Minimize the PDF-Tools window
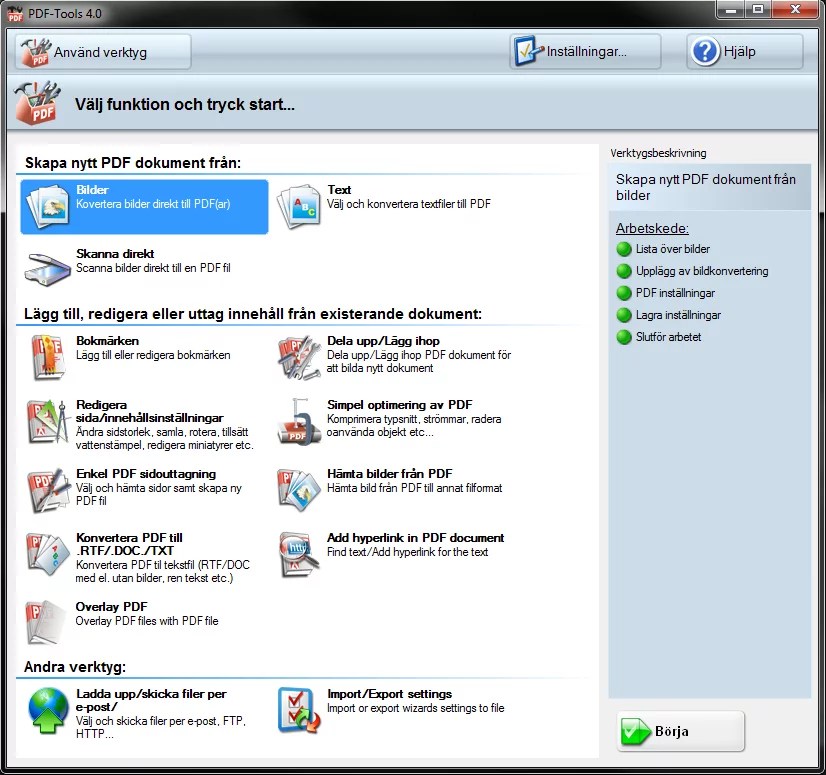Viewport: 826px width, 775px height. click(731, 9)
